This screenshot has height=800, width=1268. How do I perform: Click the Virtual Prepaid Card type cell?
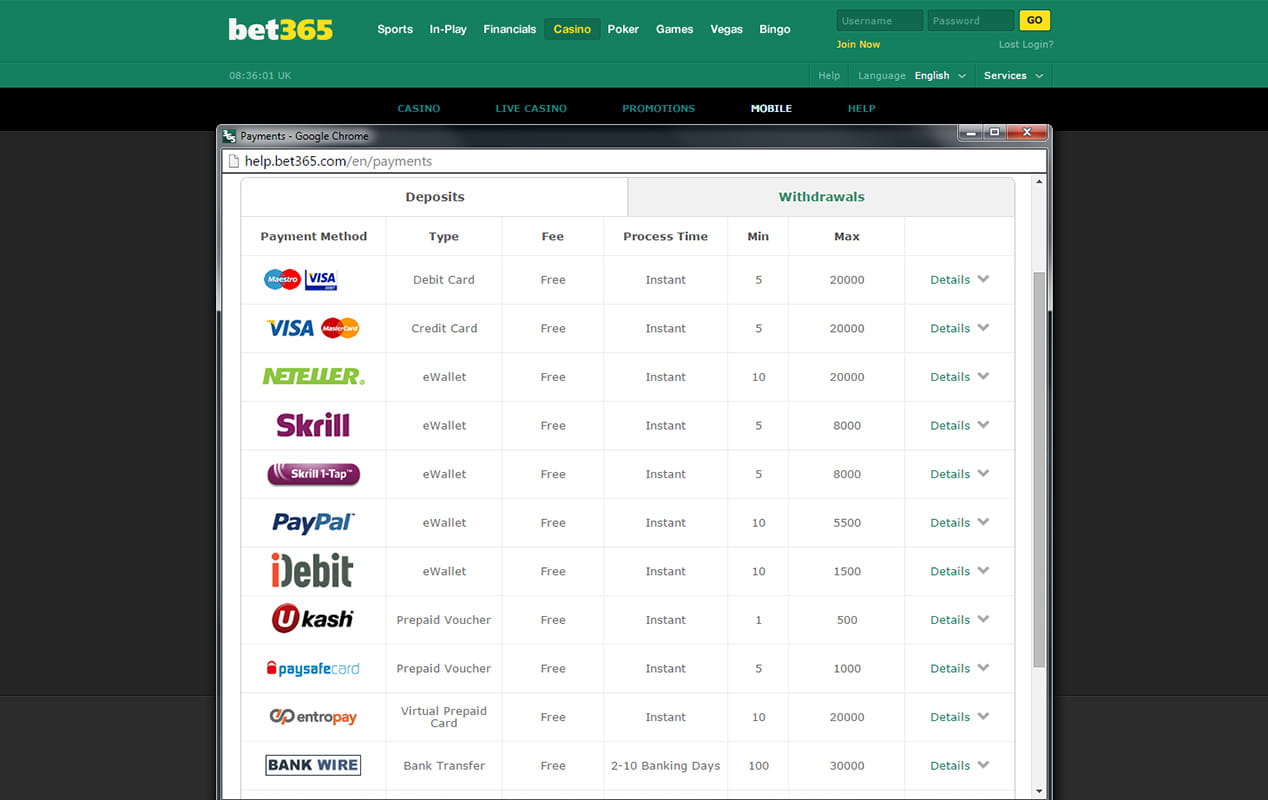tap(444, 717)
